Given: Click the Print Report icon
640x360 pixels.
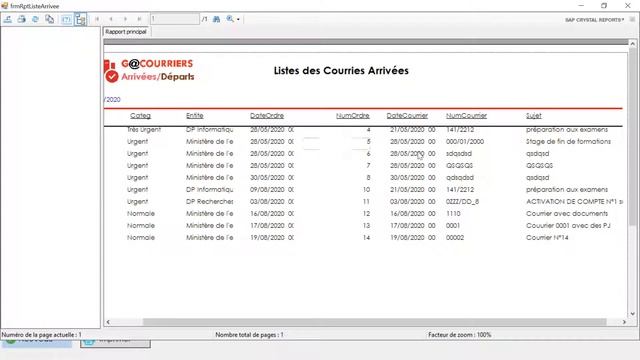Looking at the screenshot, I should pos(22,19).
